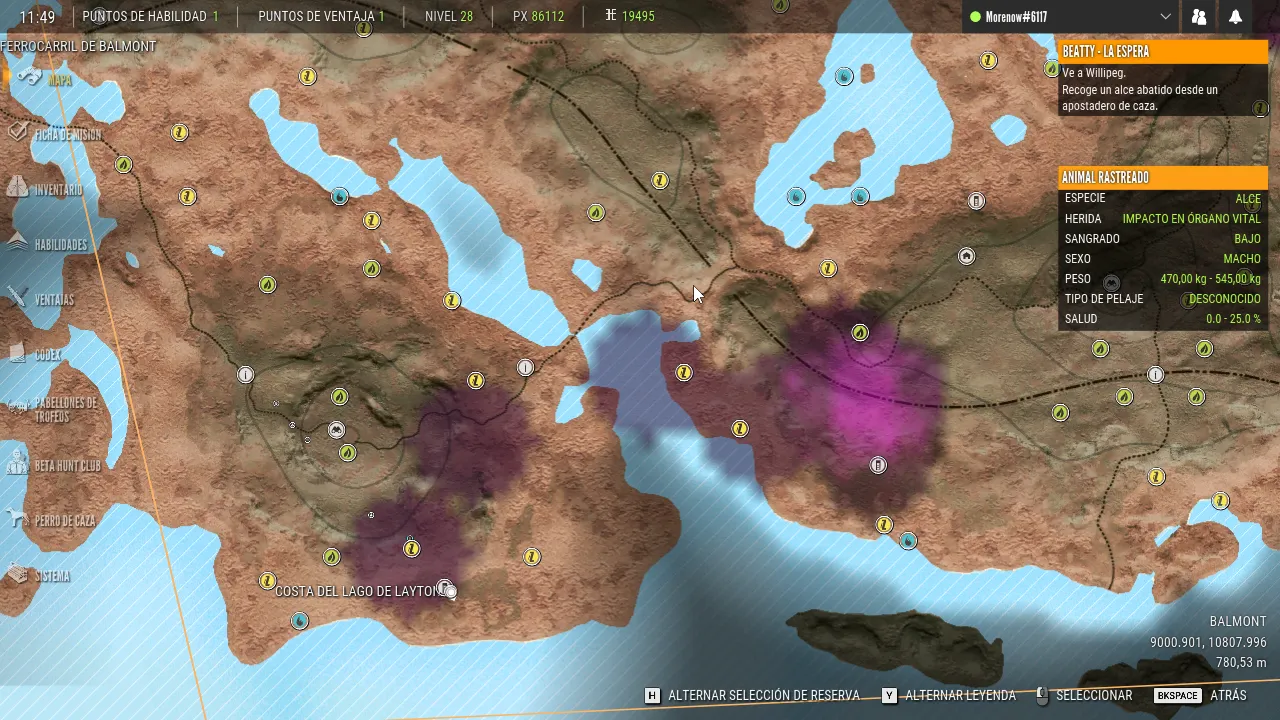Open INVENTARIO in the sidebar
Viewport: 1280px width, 720px height.
tap(46, 189)
